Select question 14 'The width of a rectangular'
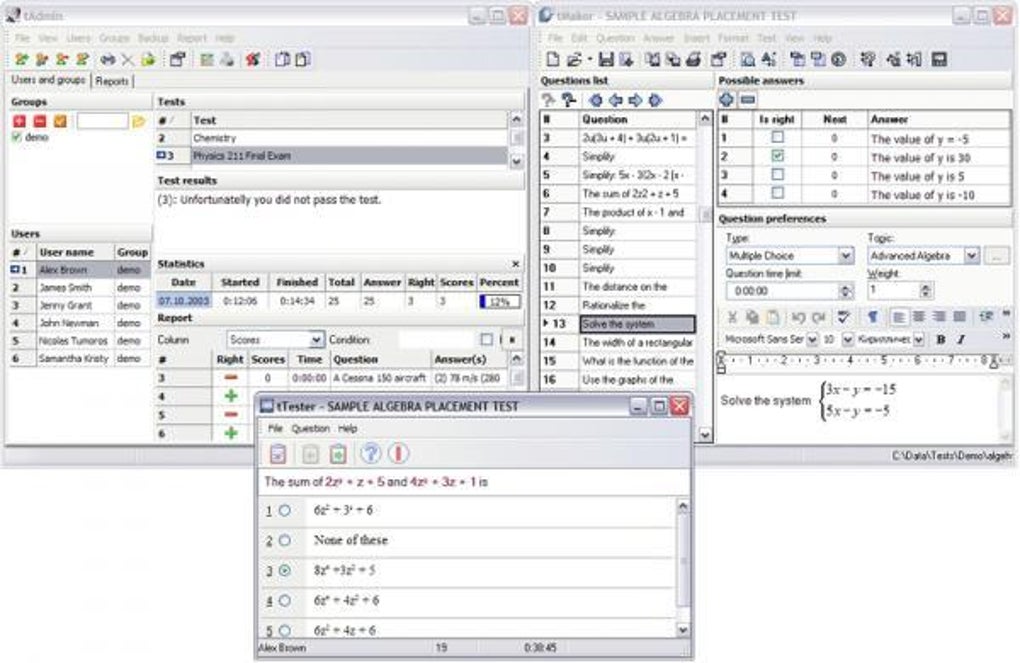The image size is (1020, 663). click(617, 342)
